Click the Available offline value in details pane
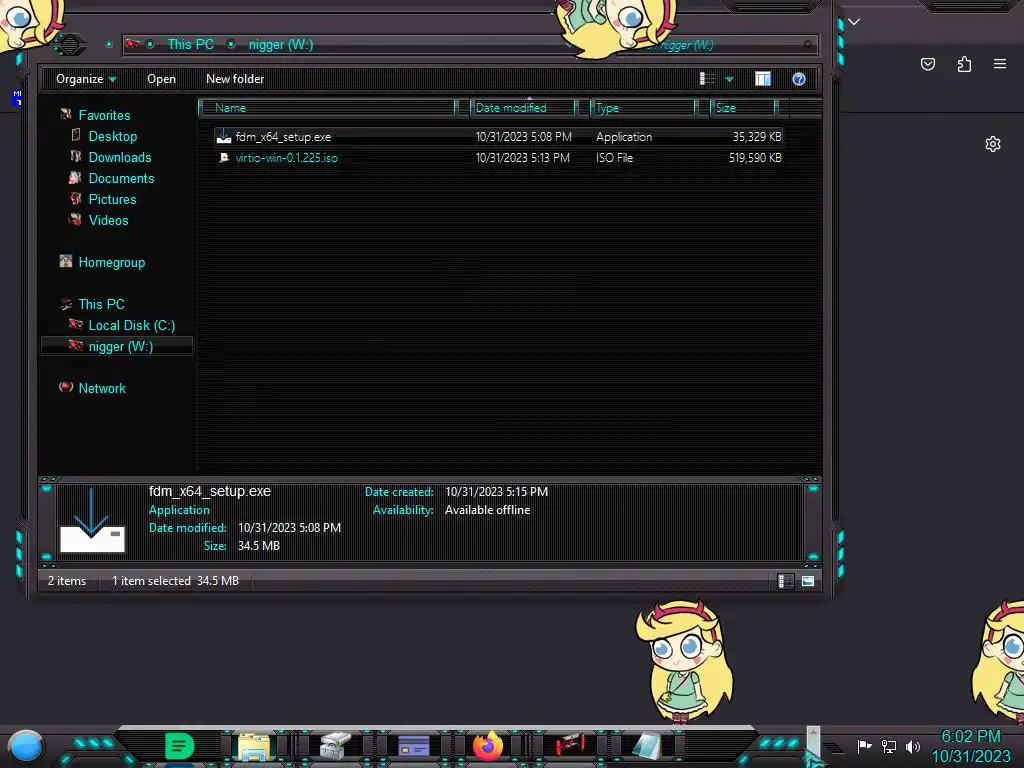Screen dimensions: 1024x768 pyautogui.click(x=487, y=510)
